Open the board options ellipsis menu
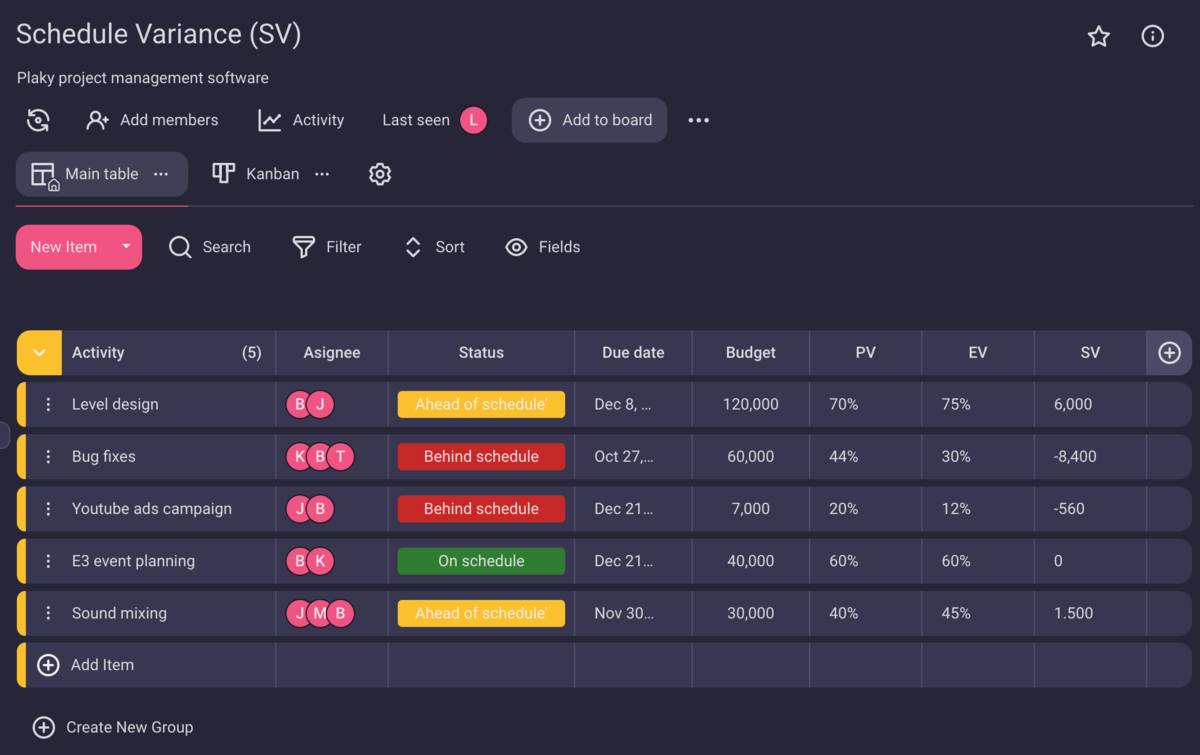This screenshot has height=755, width=1200. [698, 120]
